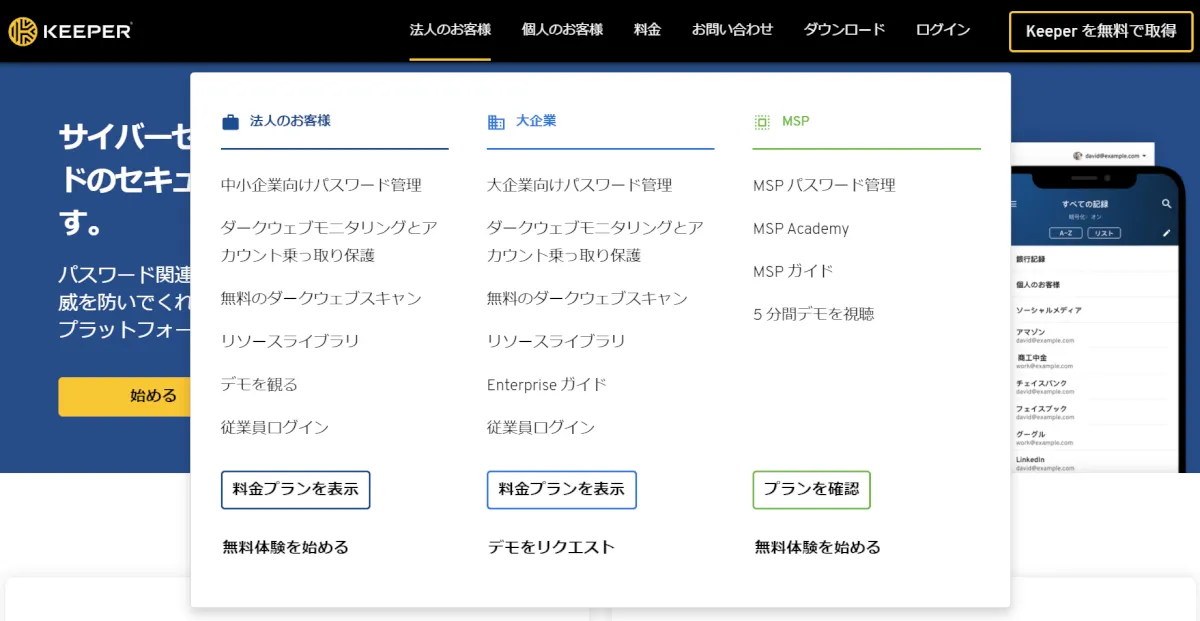
Task: Open 個人のお客様 in the top navigation
Action: coord(562,30)
